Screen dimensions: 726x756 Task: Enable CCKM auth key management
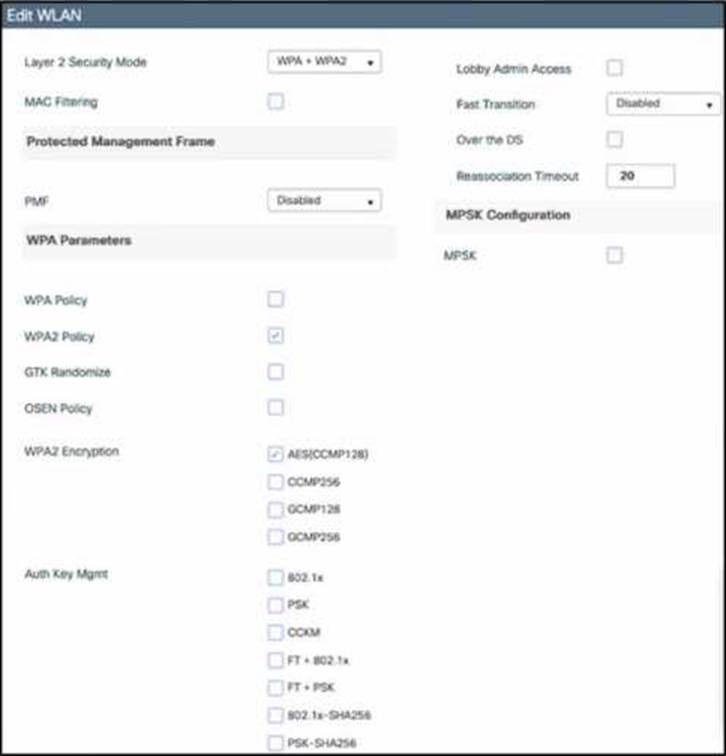[276, 633]
